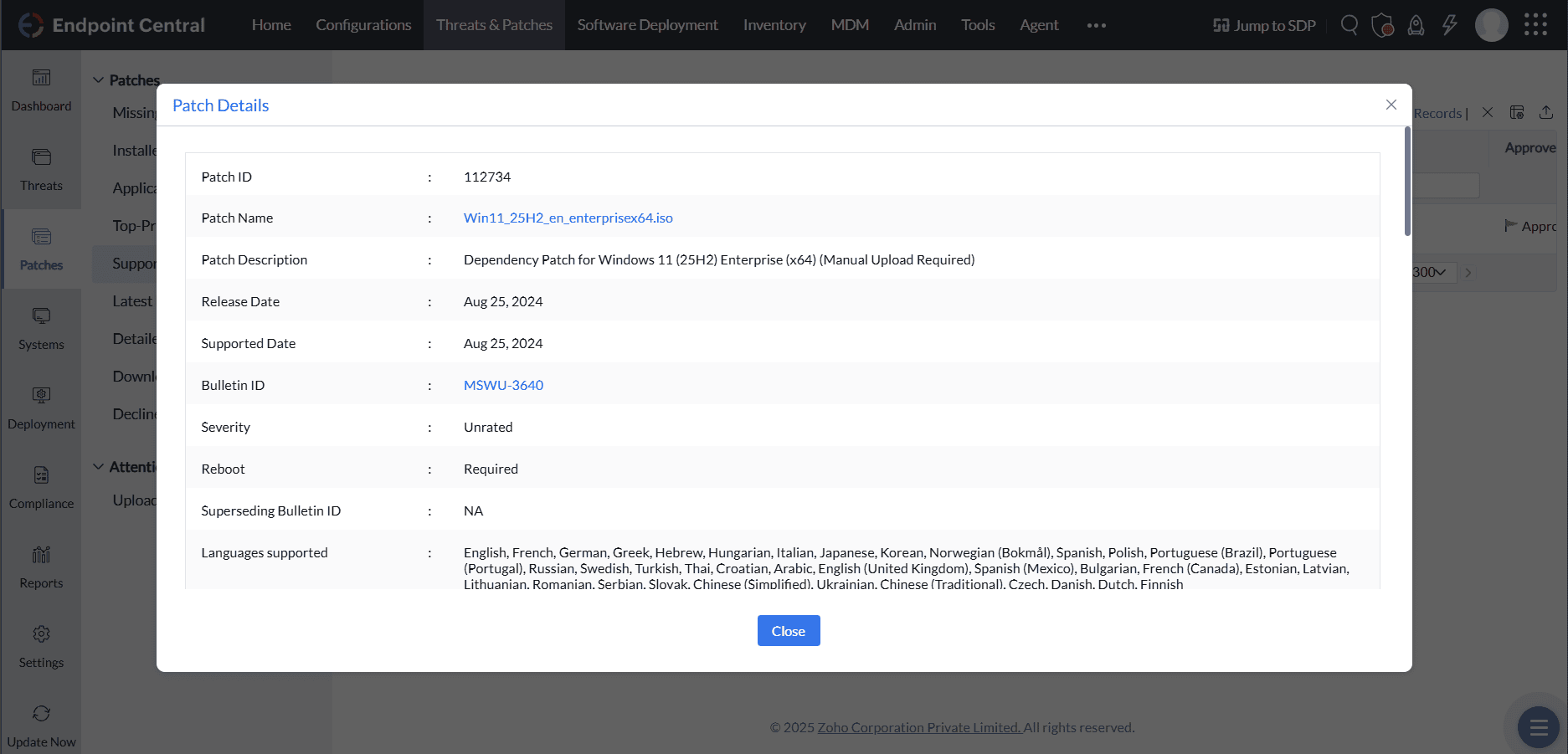Go to next page with the arrow
The height and width of the screenshot is (754, 1568).
point(1468,273)
